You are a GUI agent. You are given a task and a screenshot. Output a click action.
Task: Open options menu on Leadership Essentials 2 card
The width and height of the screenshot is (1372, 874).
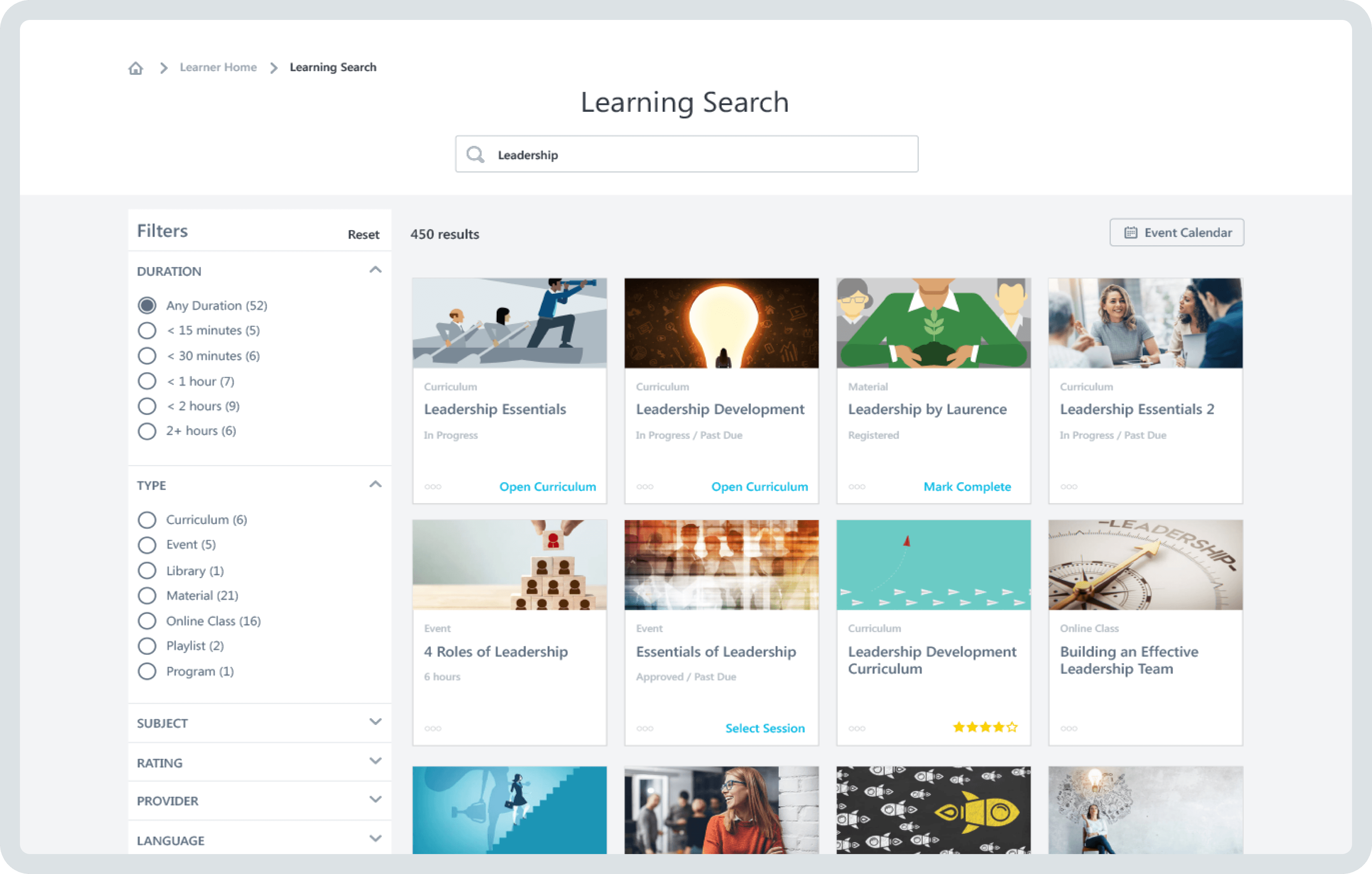click(x=1069, y=486)
